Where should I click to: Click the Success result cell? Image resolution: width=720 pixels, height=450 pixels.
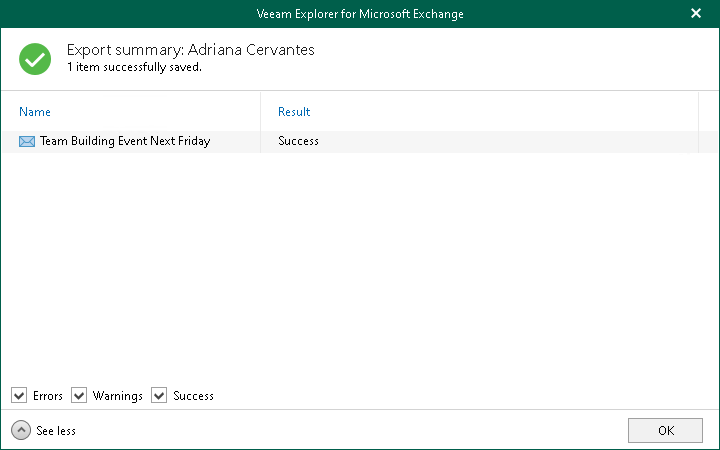(298, 142)
